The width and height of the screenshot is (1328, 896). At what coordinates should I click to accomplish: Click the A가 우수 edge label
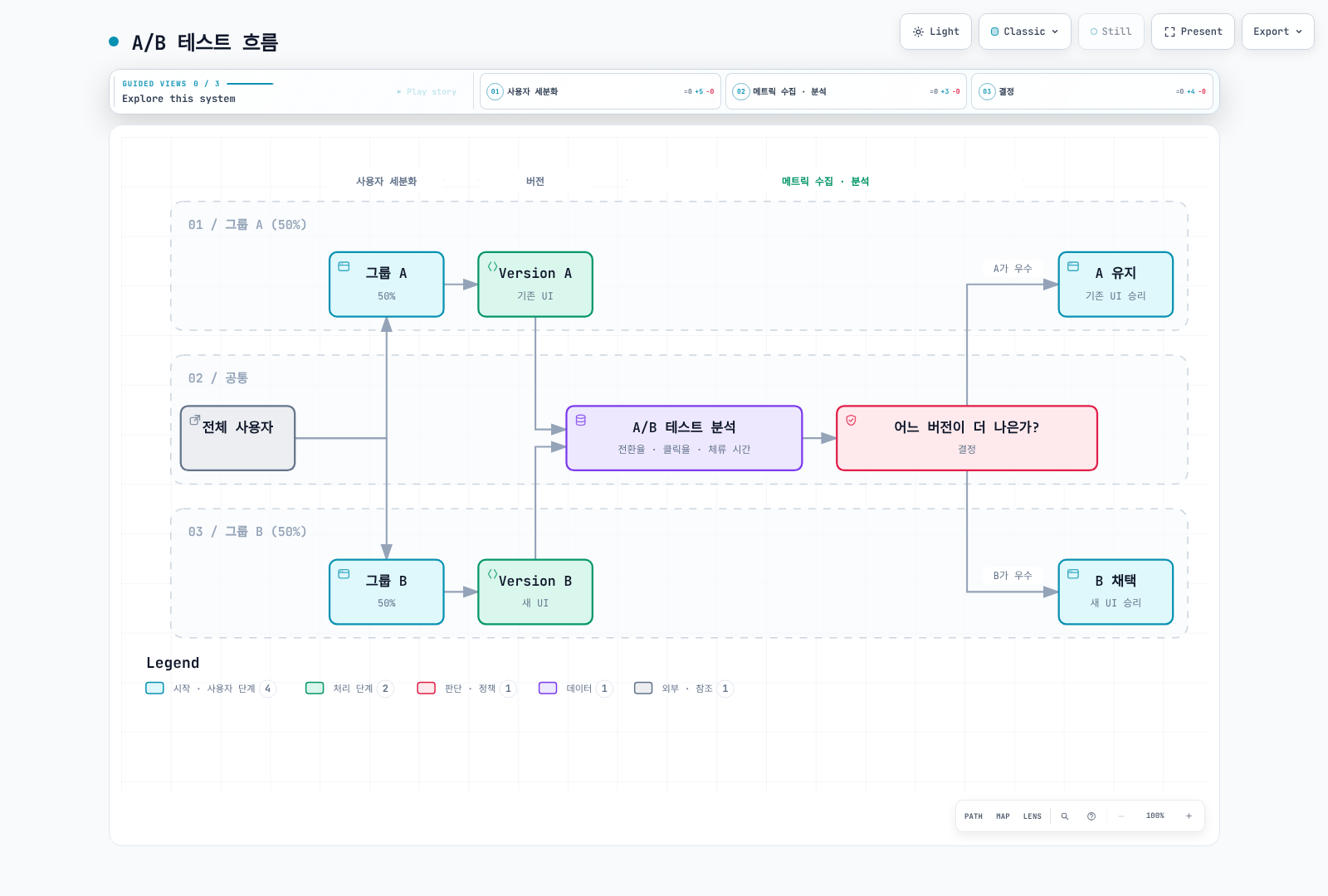point(1013,269)
